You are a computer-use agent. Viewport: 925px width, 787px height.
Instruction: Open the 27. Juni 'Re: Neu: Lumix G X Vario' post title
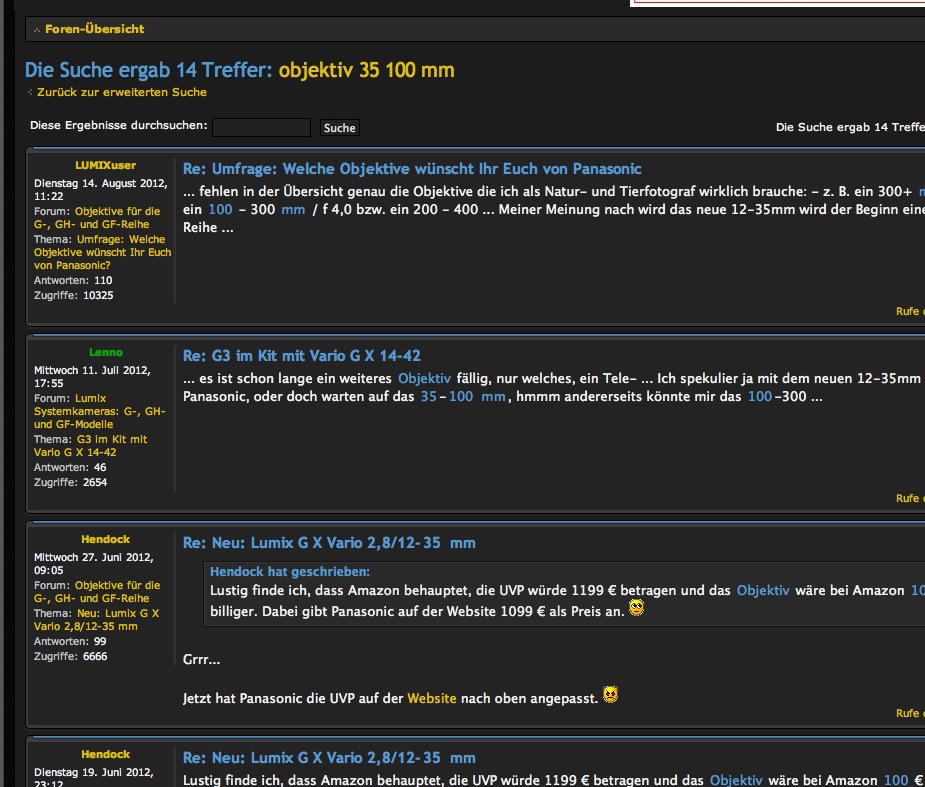tap(329, 543)
